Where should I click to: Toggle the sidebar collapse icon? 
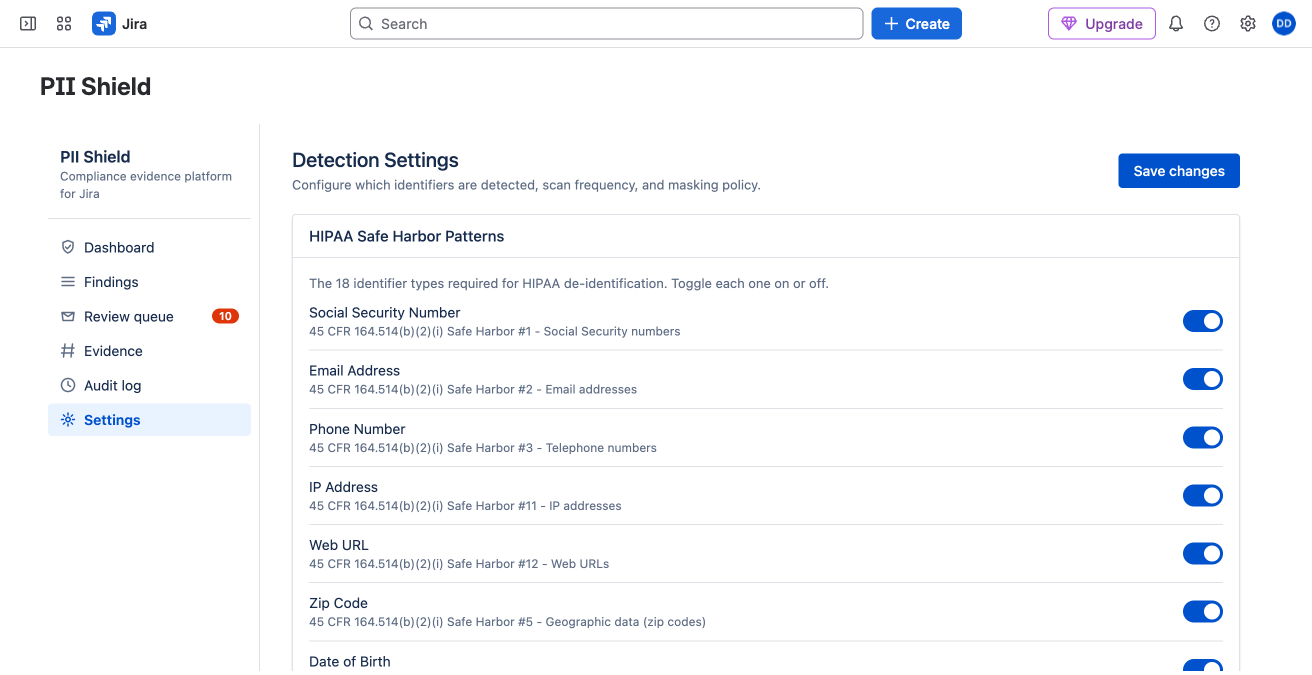pyautogui.click(x=28, y=24)
